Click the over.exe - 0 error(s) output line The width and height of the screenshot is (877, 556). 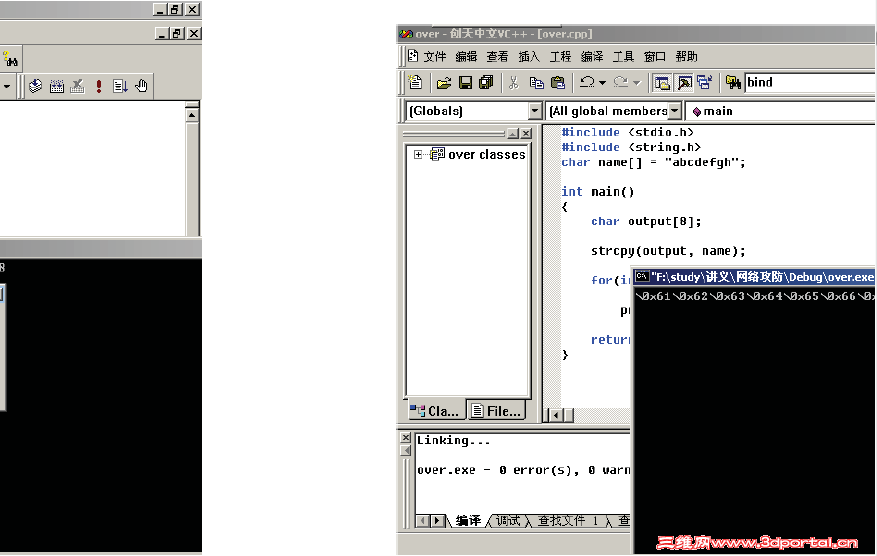coord(524,470)
